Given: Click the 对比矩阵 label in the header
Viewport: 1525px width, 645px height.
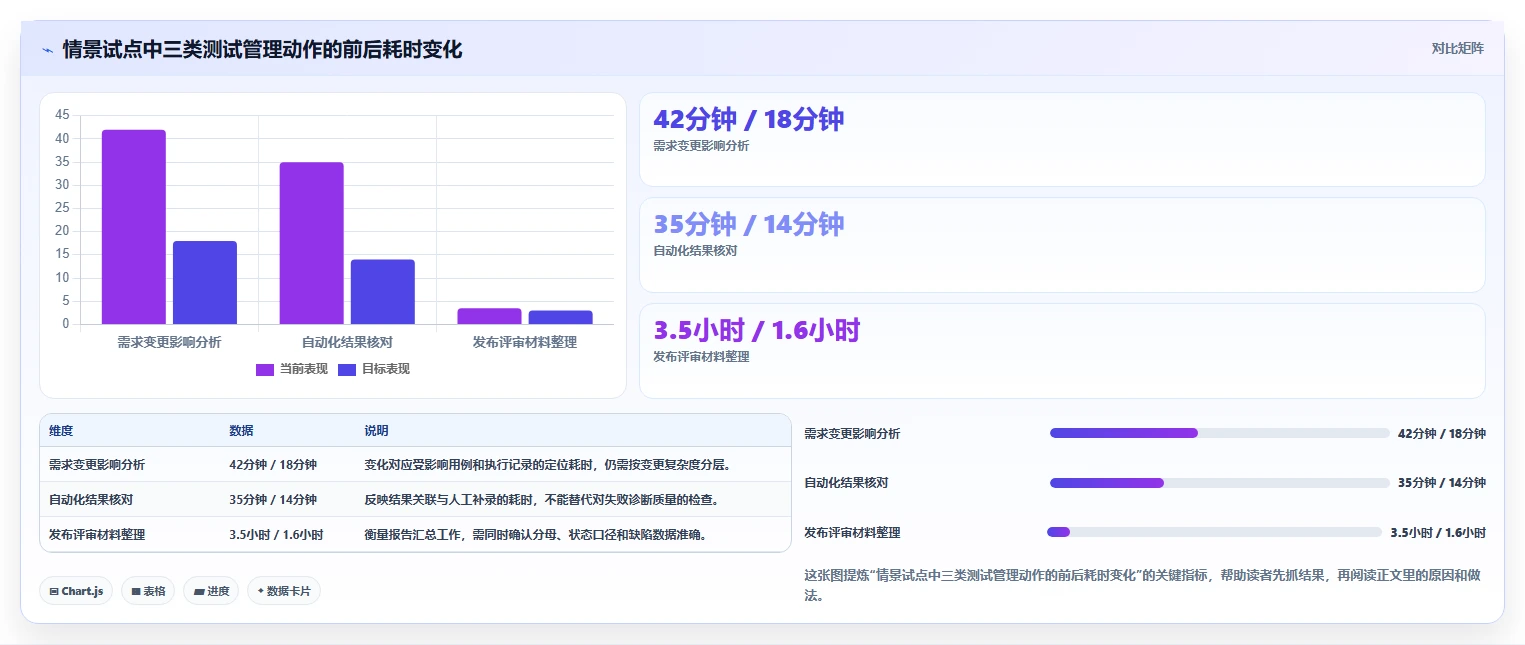Looking at the screenshot, I should pyautogui.click(x=1458, y=48).
